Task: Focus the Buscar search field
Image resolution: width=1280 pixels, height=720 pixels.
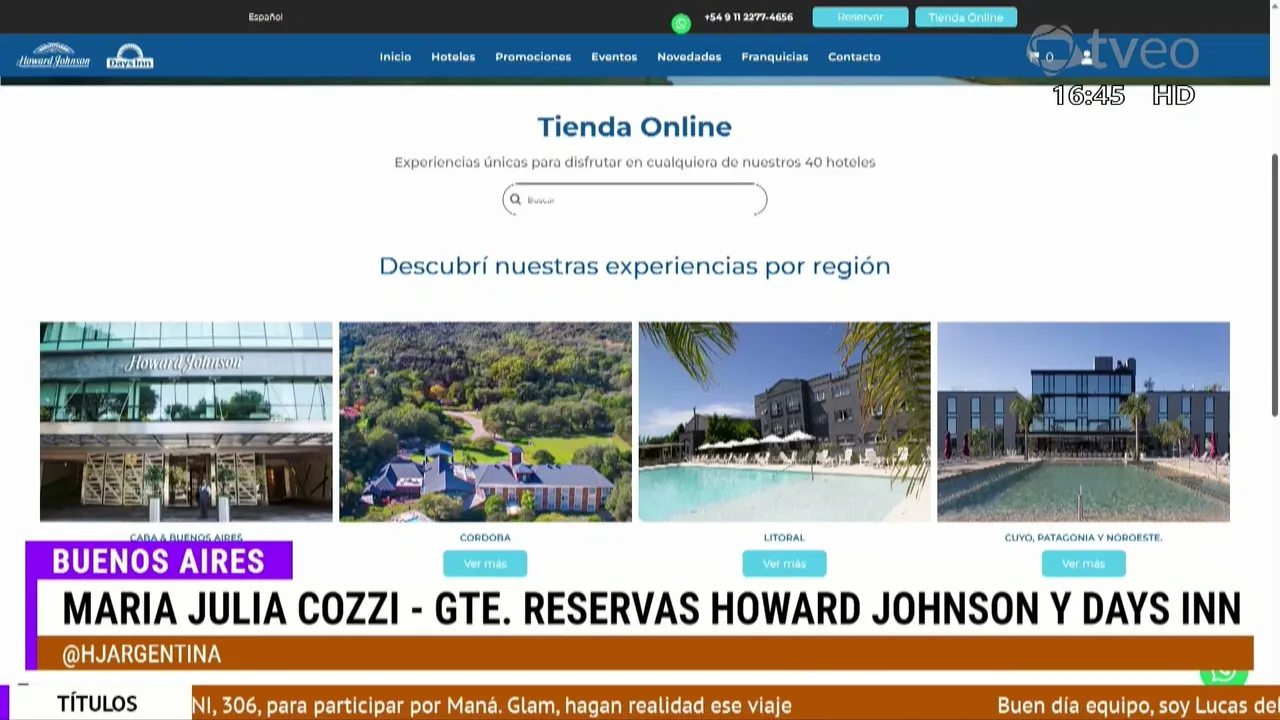Action: click(635, 199)
